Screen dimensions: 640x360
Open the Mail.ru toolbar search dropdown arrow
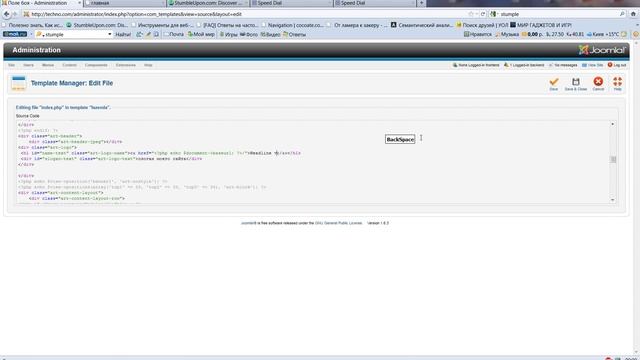click(109, 34)
